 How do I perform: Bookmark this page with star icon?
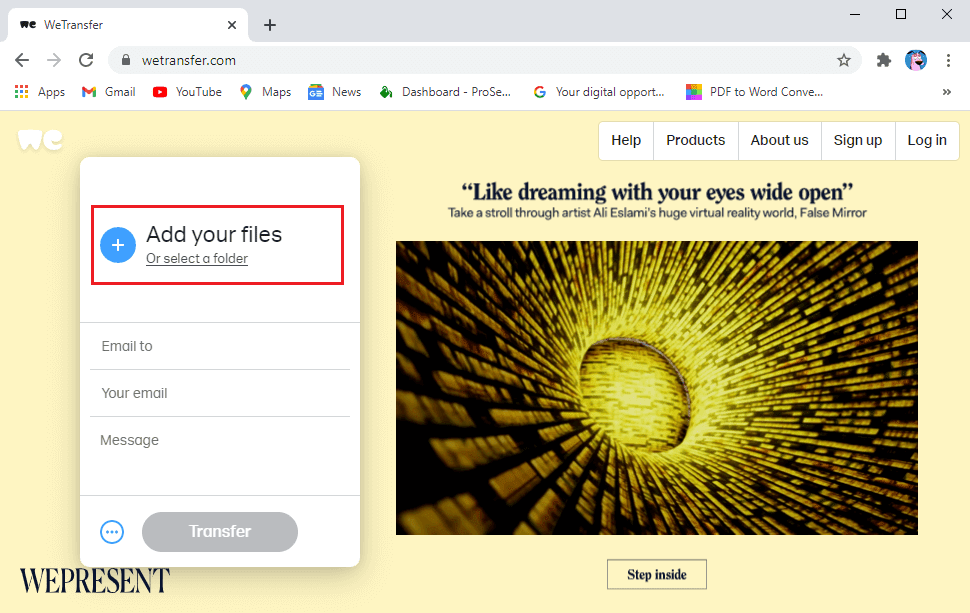click(844, 60)
